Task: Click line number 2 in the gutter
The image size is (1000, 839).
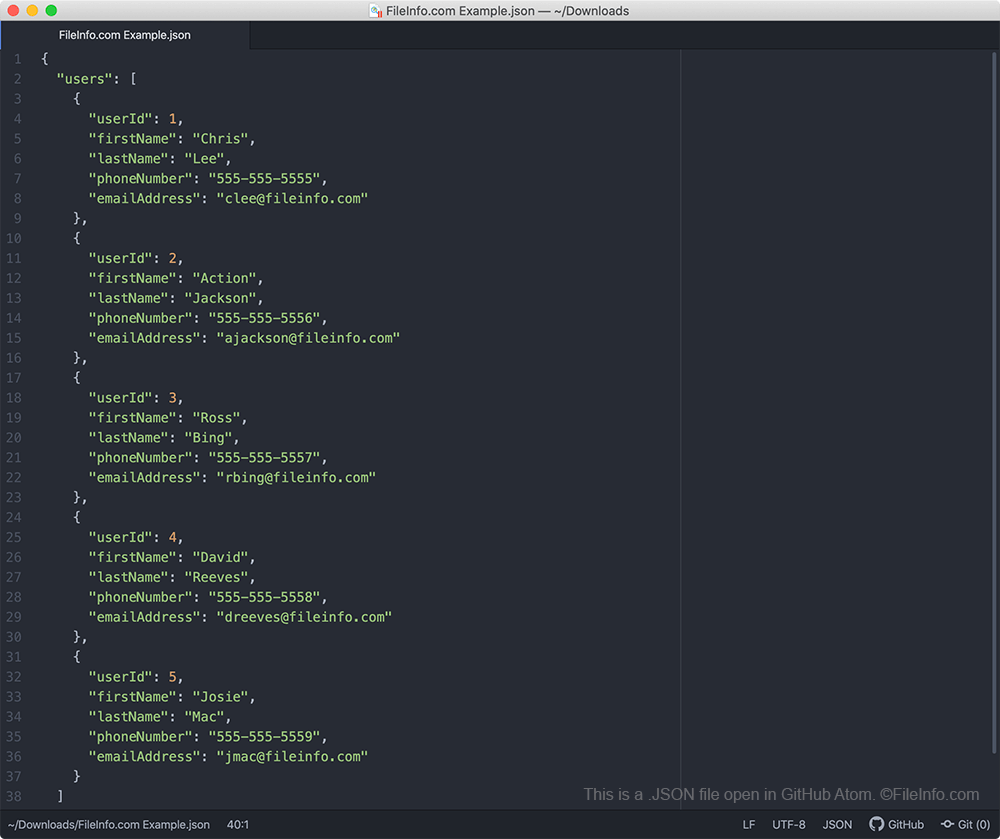Action: pos(17,79)
